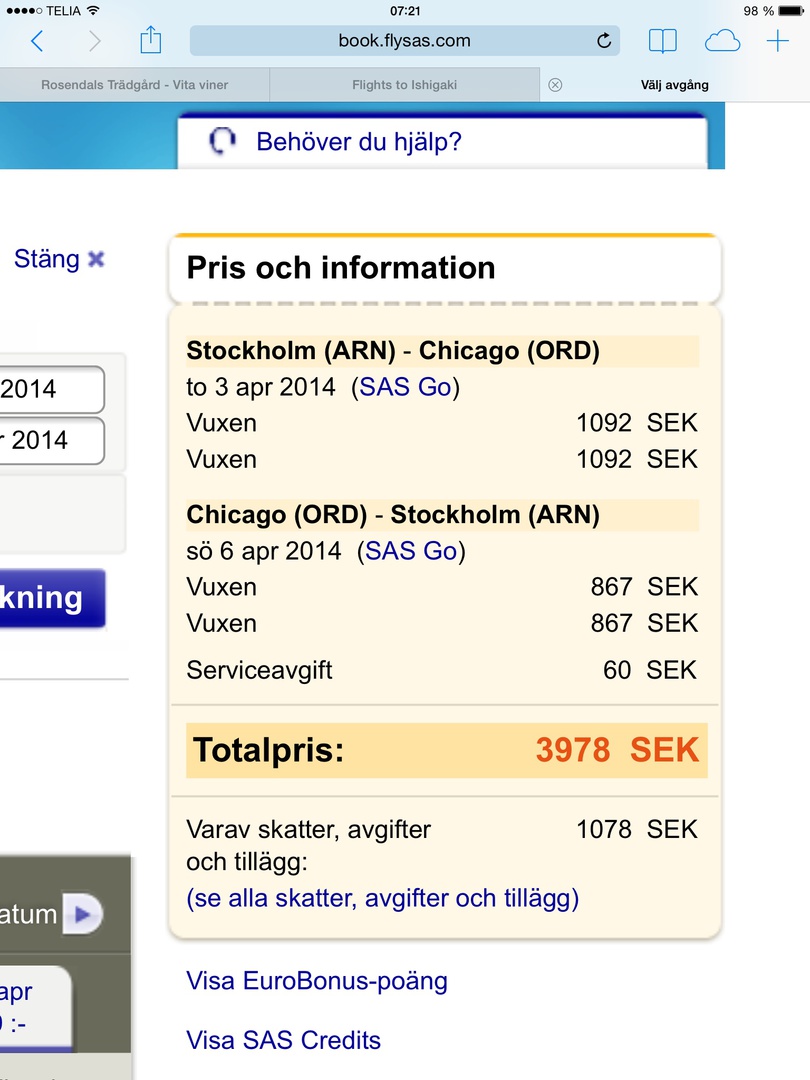This screenshot has width=810, height=1080.
Task: Open the Bookmarks book icon
Action: [x=662, y=41]
